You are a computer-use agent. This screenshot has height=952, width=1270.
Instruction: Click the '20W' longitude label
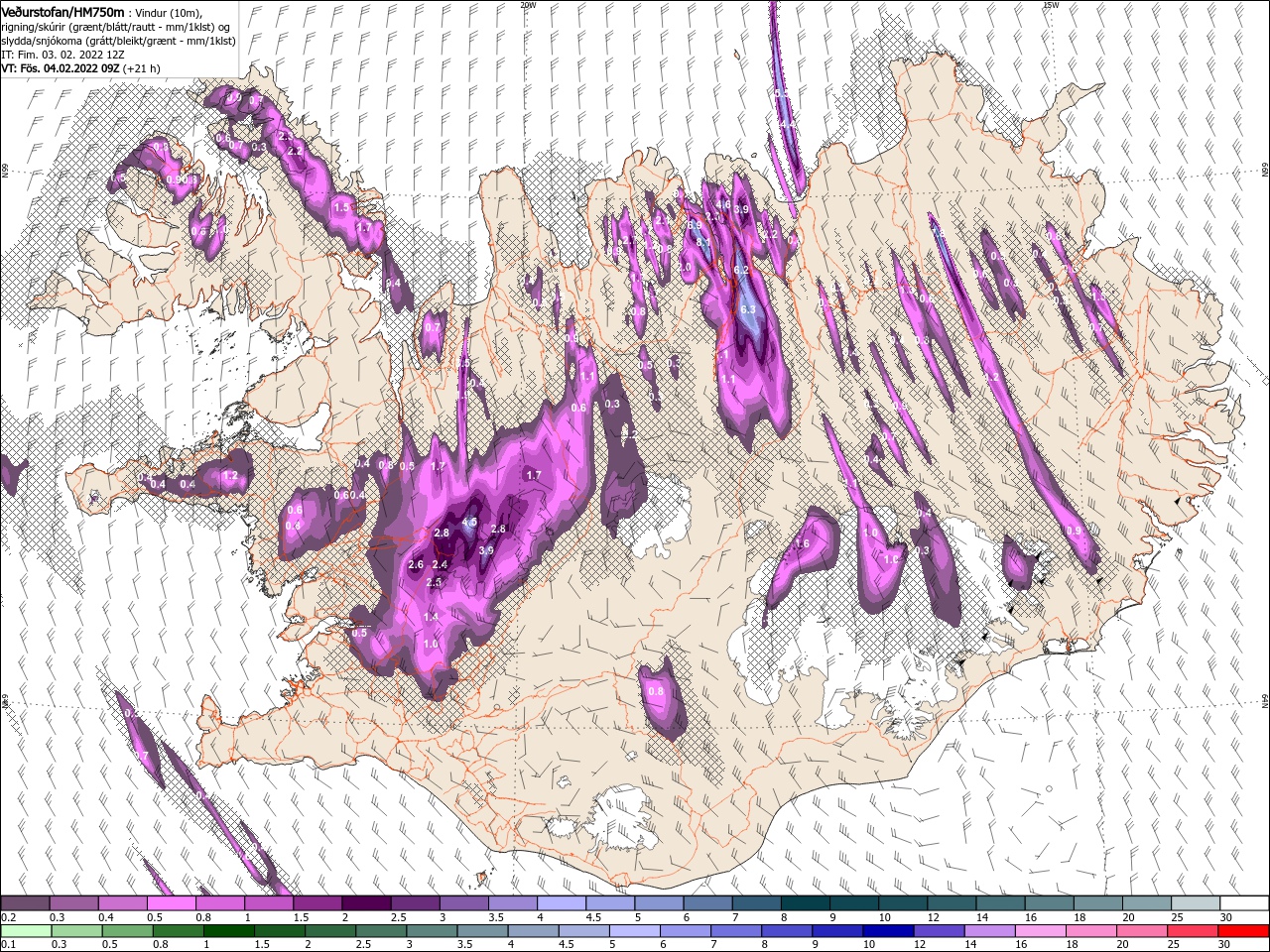(x=528, y=5)
